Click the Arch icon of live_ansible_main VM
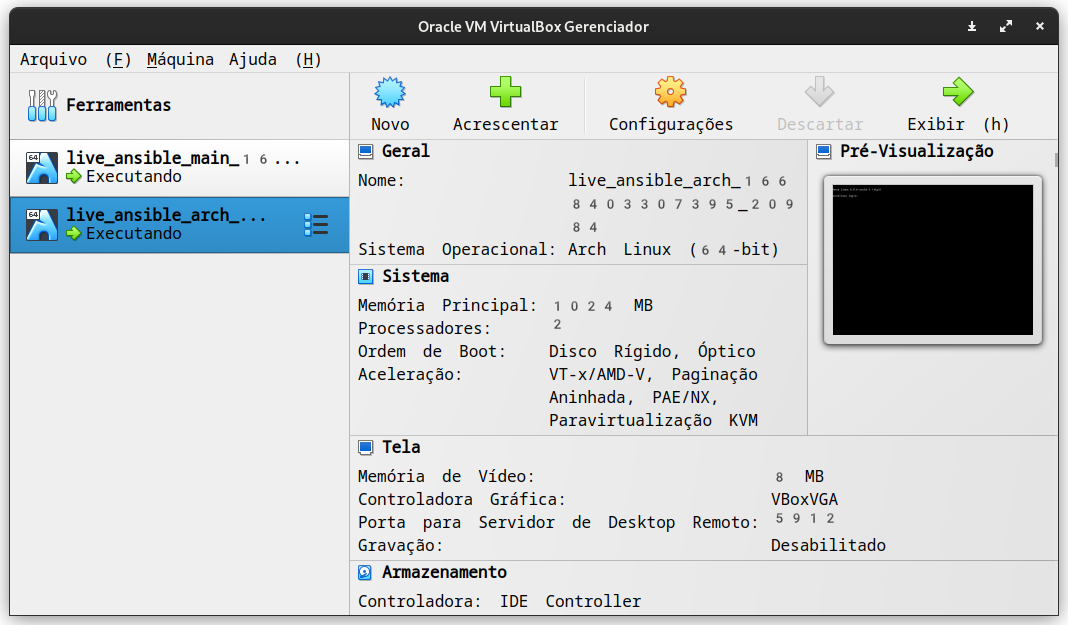Viewport: 1068px width, 625px height. point(42,168)
